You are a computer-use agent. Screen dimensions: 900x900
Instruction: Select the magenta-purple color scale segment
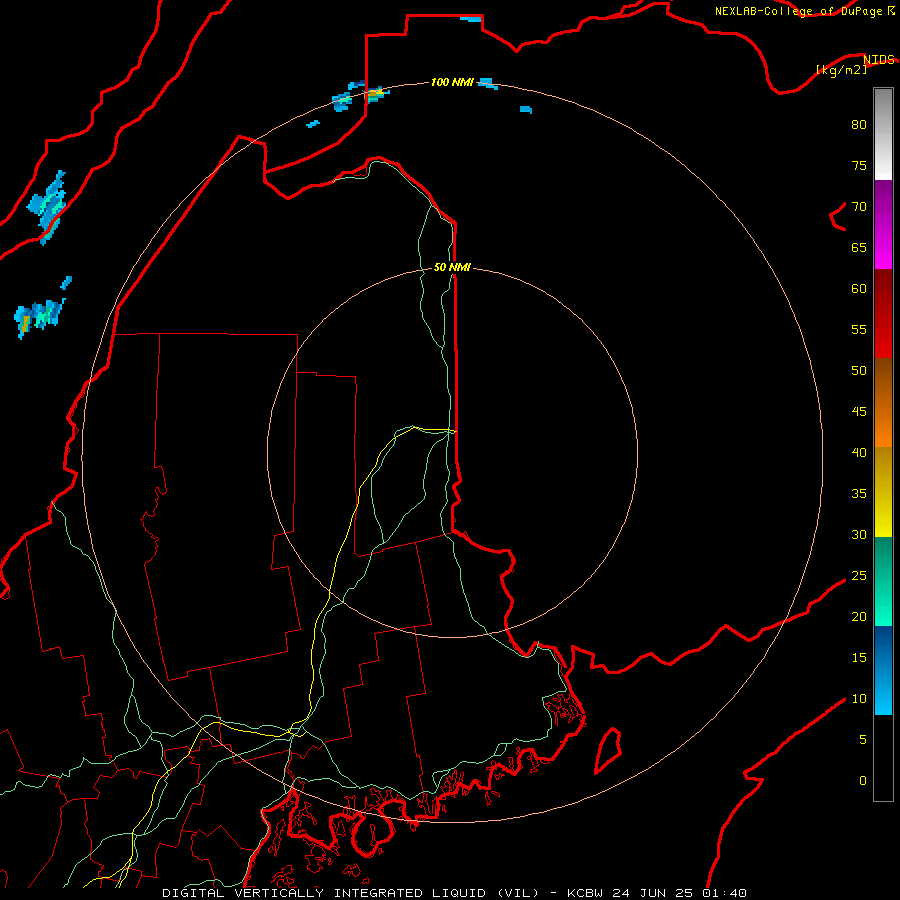pyautogui.click(x=883, y=224)
